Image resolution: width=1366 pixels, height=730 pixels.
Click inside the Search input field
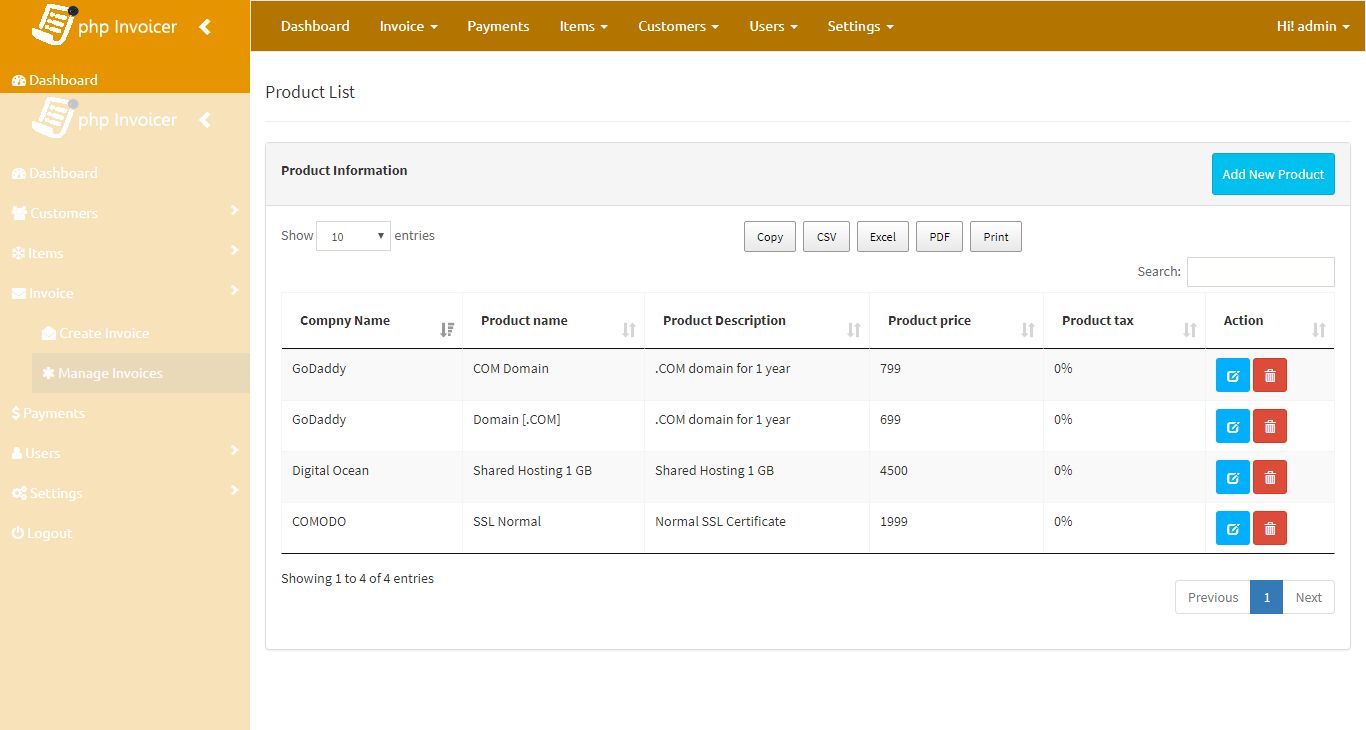point(1260,272)
